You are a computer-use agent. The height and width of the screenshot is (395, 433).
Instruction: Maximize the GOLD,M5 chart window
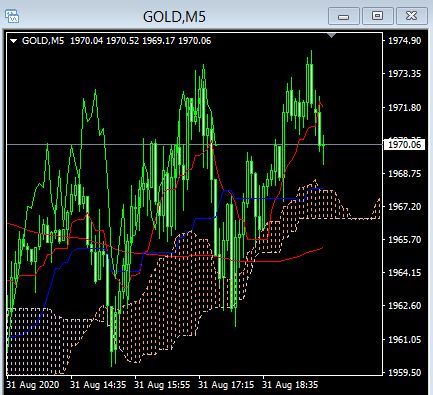377,16
